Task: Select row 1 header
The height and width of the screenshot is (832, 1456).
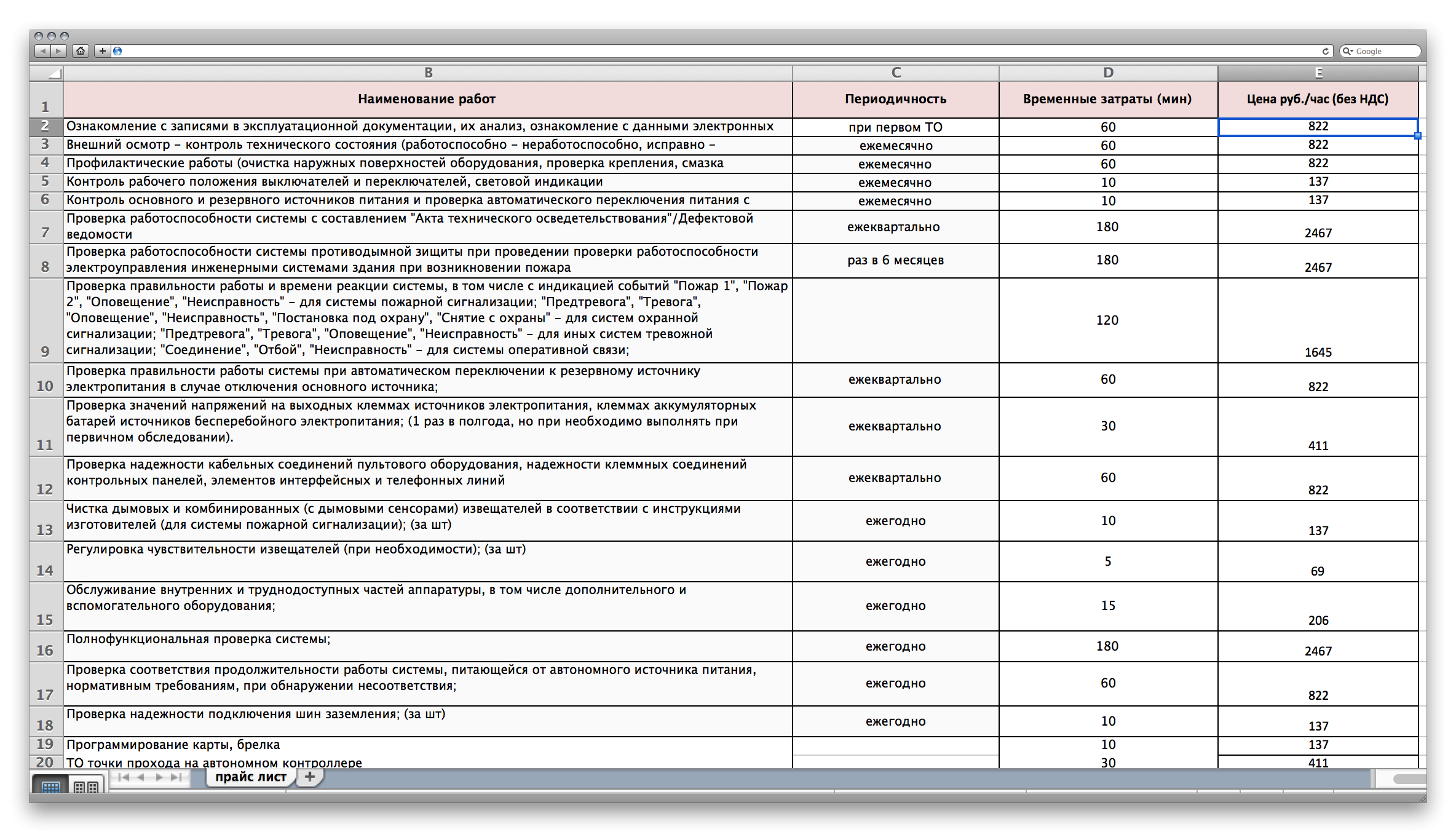Action: tap(46, 100)
